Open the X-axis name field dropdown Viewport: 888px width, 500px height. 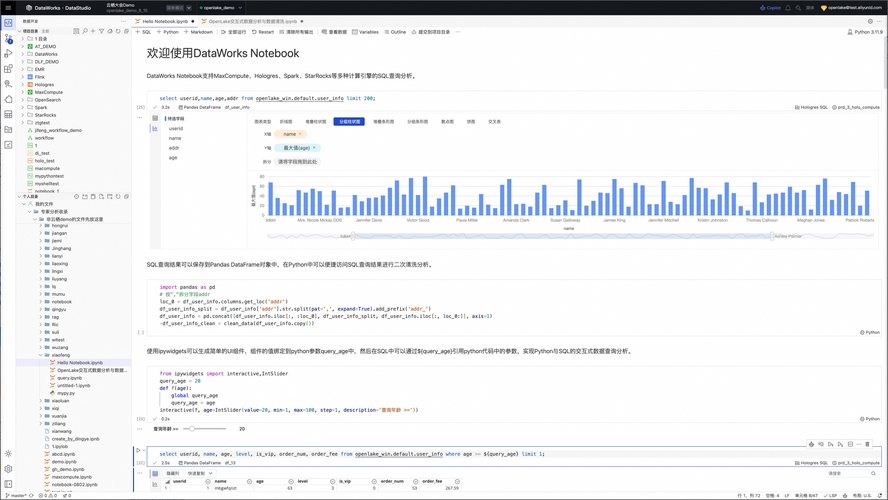(291, 134)
